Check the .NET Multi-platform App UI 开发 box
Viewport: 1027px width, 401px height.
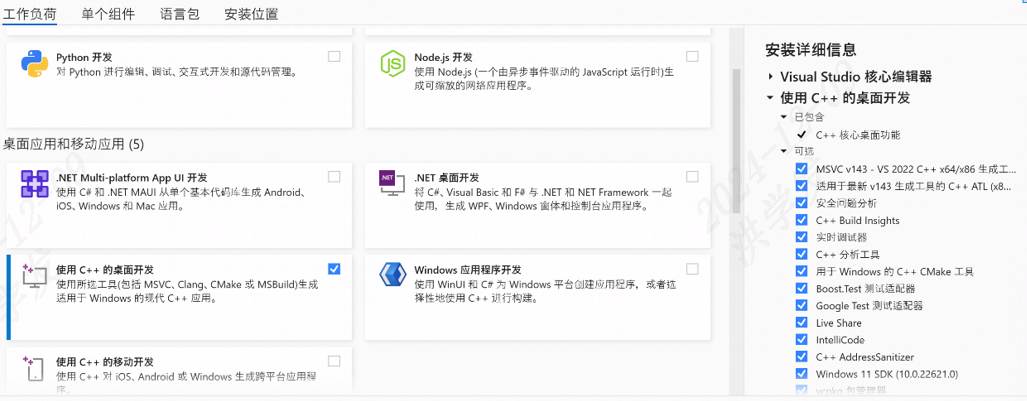point(334,176)
